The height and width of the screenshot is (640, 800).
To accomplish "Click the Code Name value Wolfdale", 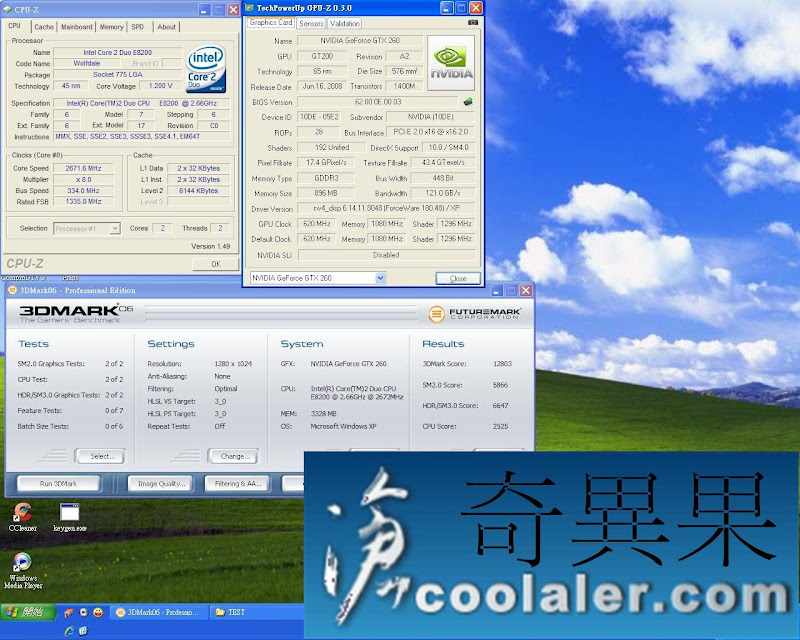I will tap(87, 63).
